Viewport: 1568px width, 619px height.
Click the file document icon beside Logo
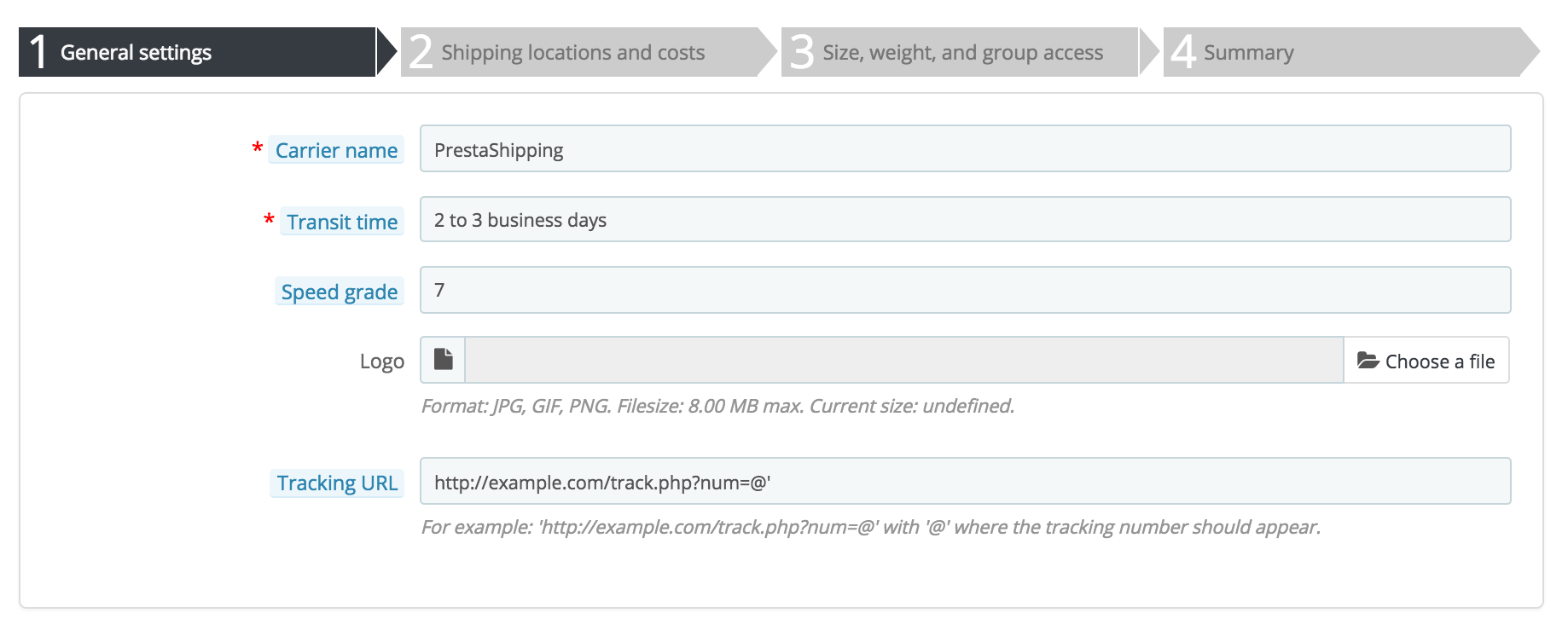click(443, 360)
